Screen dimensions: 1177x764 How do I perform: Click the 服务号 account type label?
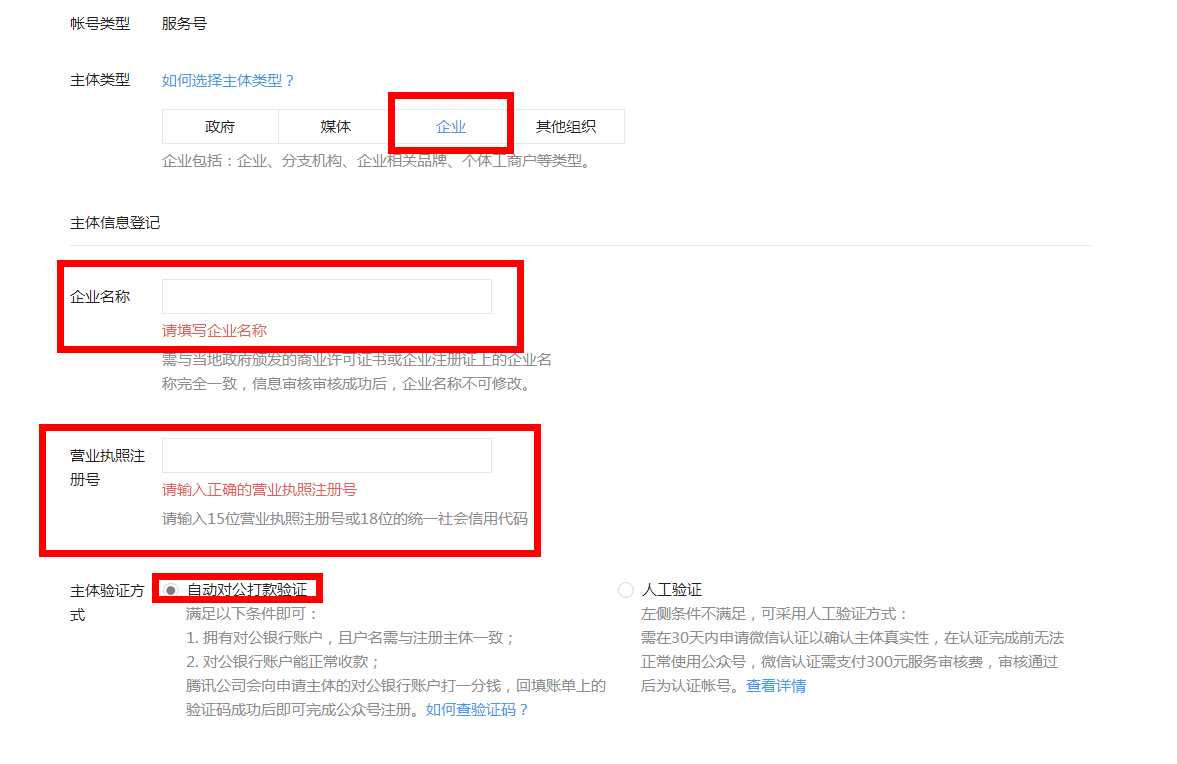[x=183, y=23]
